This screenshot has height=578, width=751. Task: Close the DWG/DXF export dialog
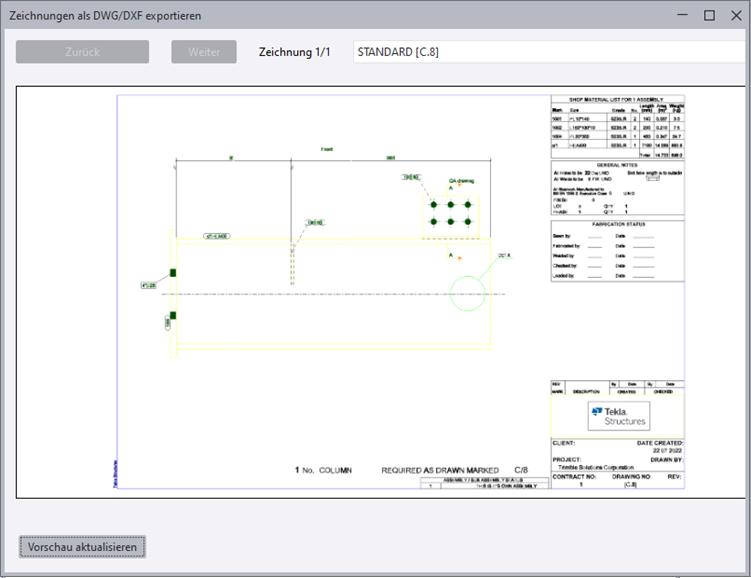(737, 15)
